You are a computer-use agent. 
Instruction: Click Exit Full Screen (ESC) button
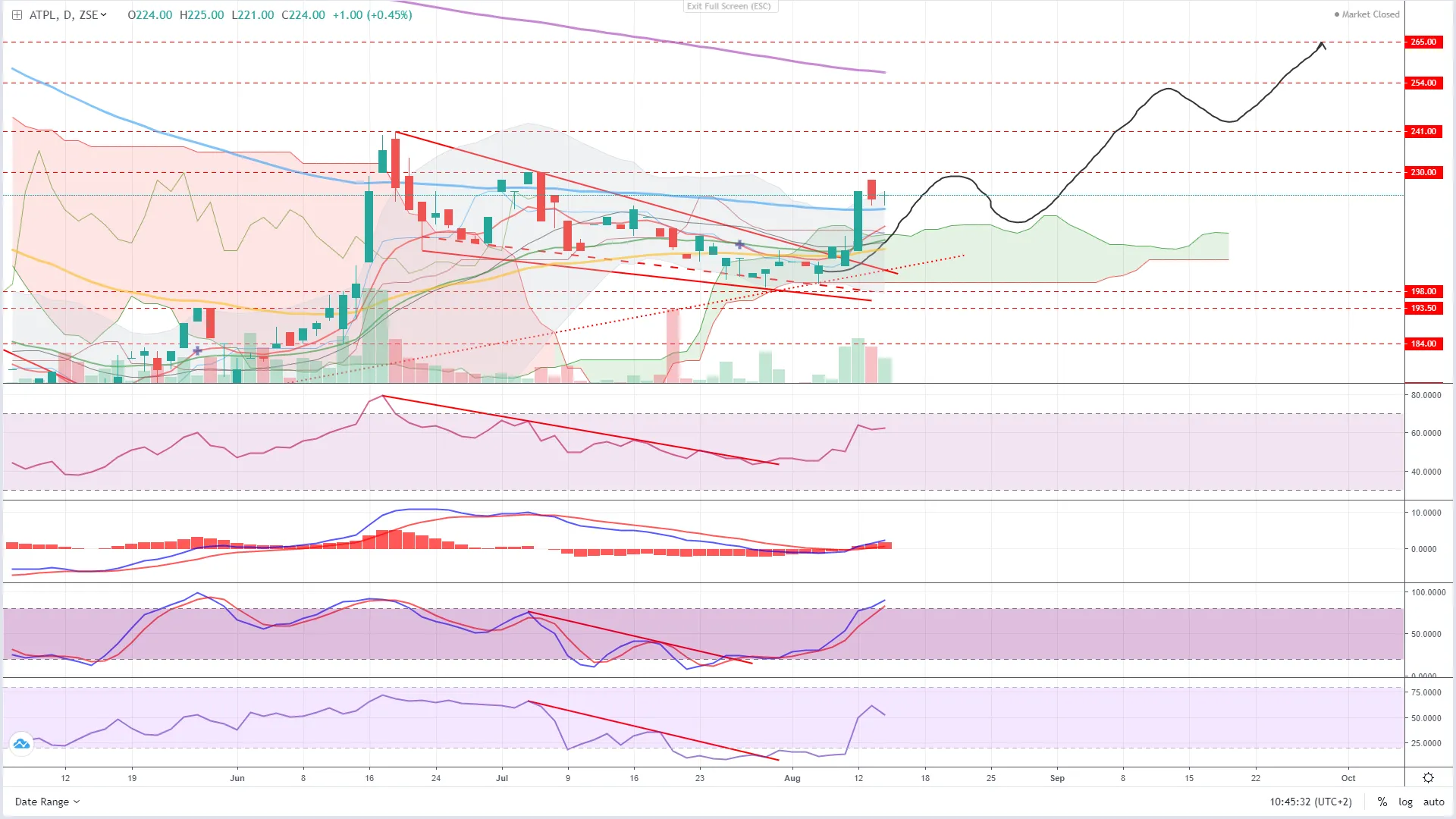pyautogui.click(x=729, y=6)
